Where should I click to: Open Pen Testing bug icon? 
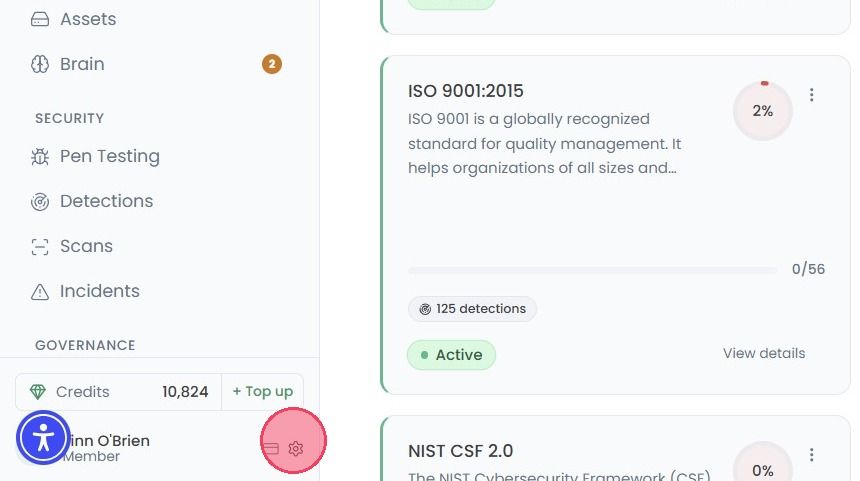click(x=40, y=157)
